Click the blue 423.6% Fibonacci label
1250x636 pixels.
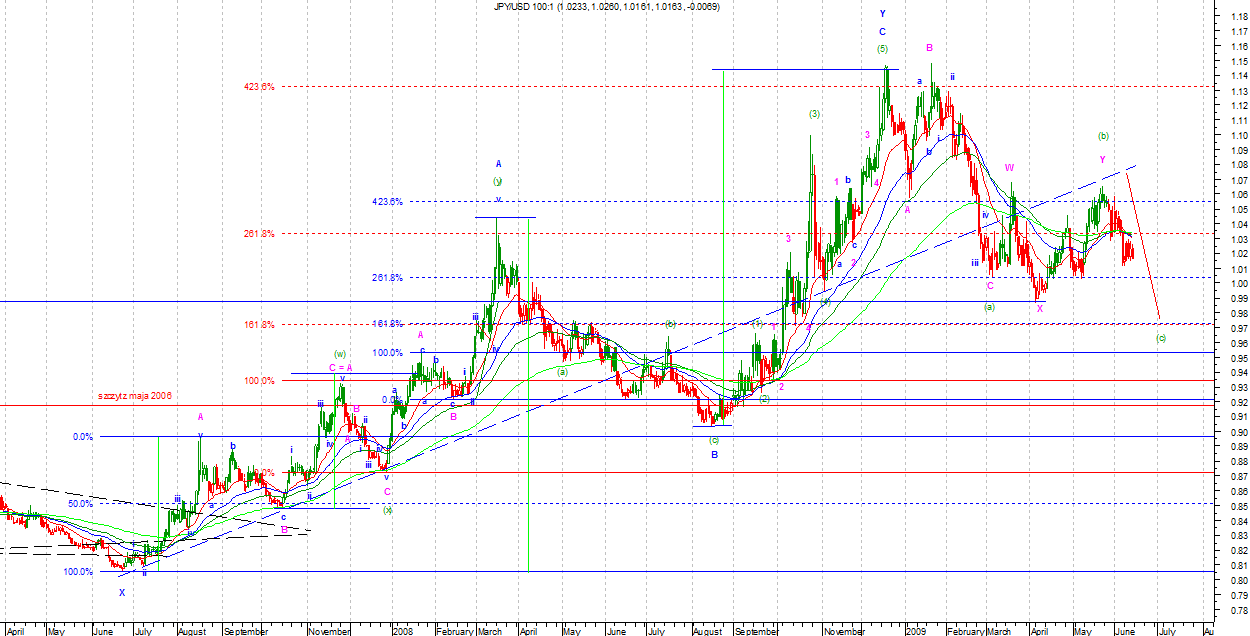tap(386, 201)
